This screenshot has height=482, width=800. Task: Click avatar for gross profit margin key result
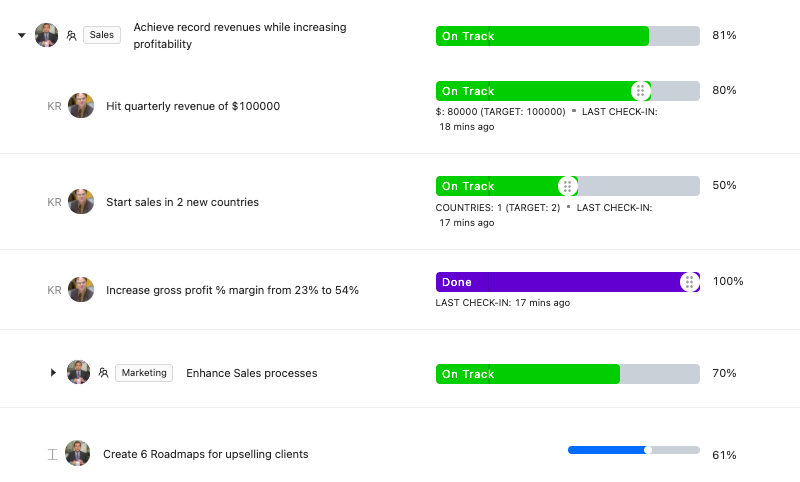click(81, 290)
